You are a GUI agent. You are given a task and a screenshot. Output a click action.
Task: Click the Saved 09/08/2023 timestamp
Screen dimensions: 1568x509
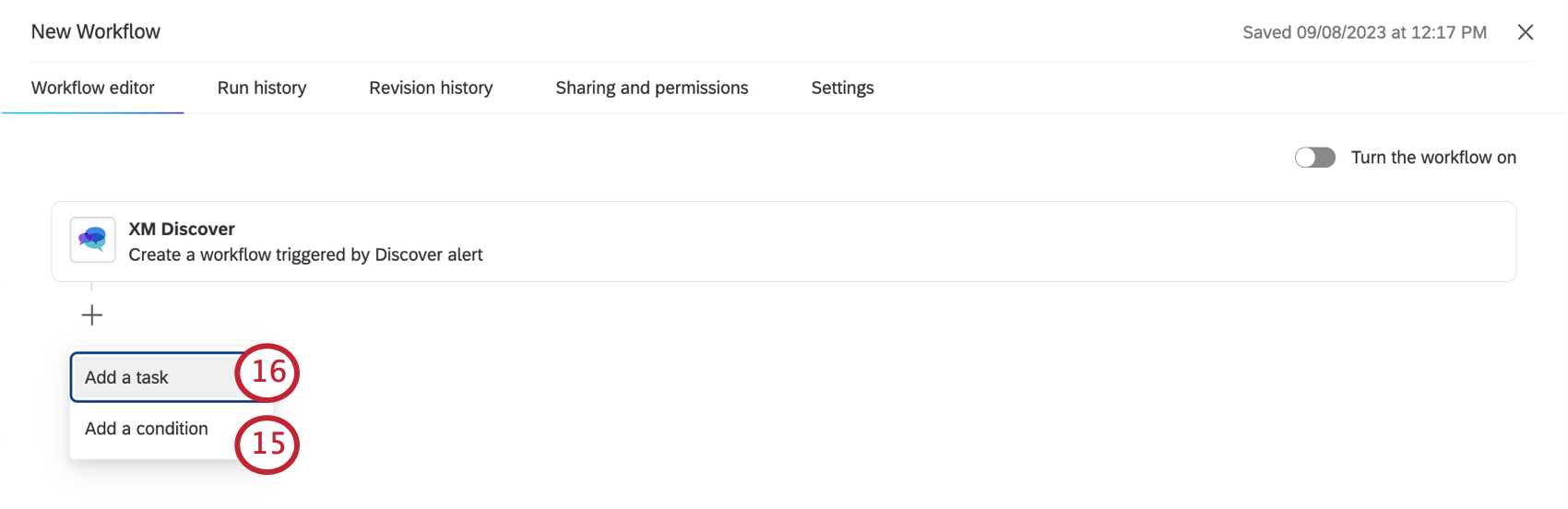(1364, 32)
